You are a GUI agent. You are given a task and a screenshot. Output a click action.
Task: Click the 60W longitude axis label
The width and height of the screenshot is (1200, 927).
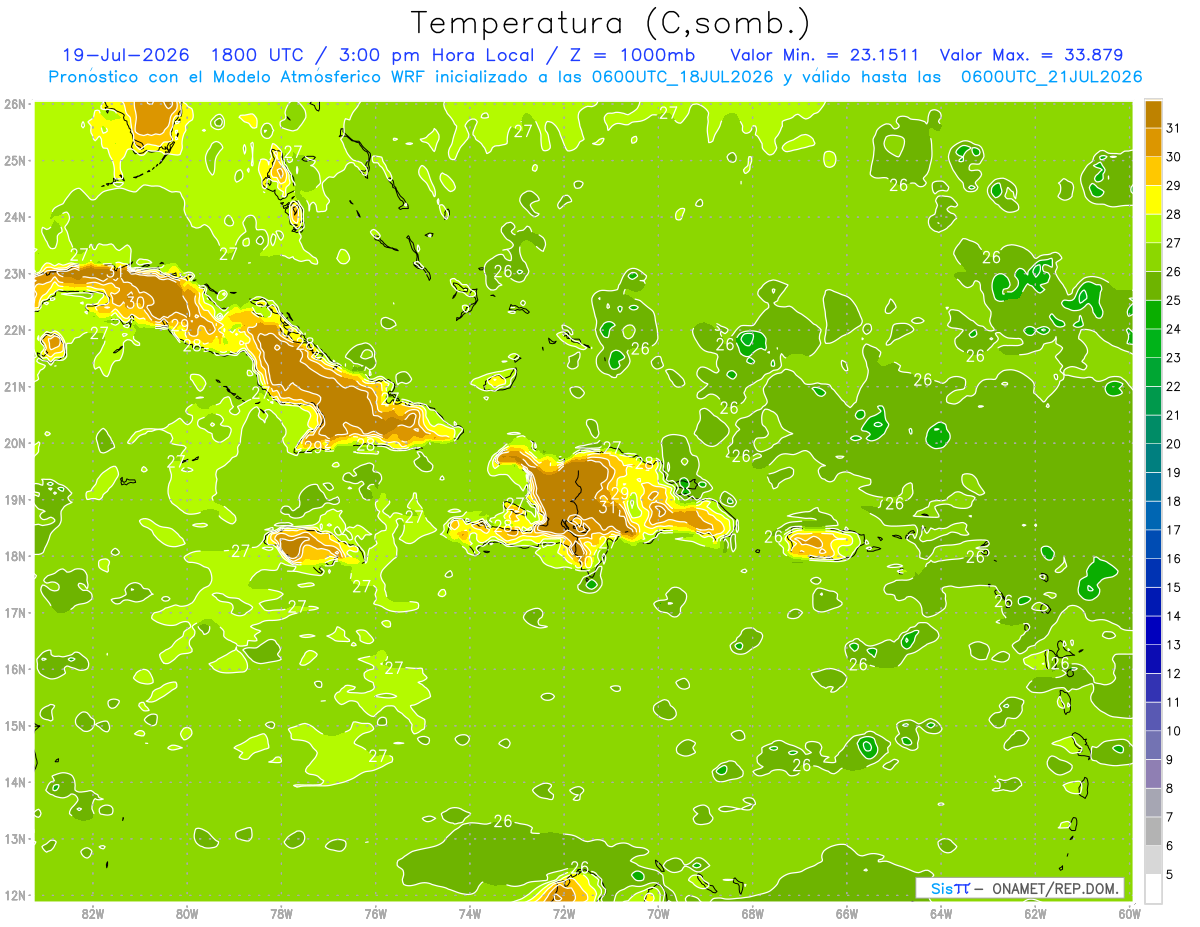point(1129,913)
